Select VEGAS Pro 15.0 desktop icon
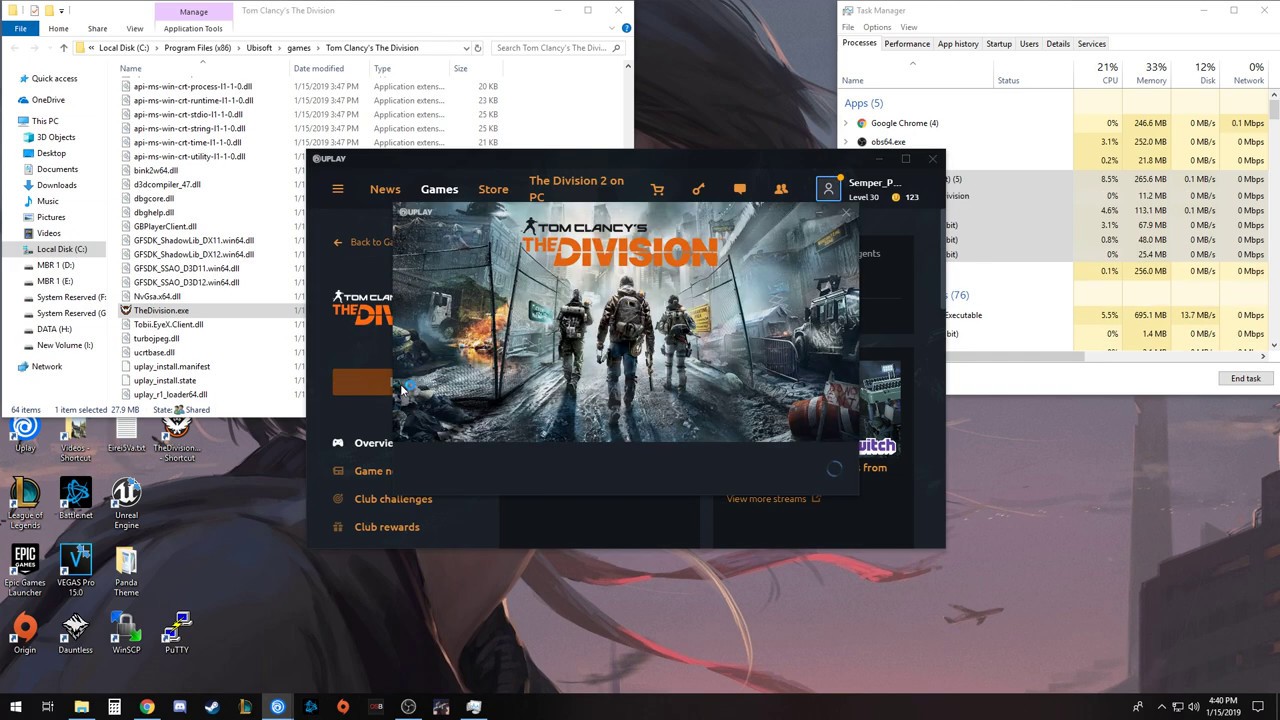Screen dimensions: 1280x720 click(75, 570)
